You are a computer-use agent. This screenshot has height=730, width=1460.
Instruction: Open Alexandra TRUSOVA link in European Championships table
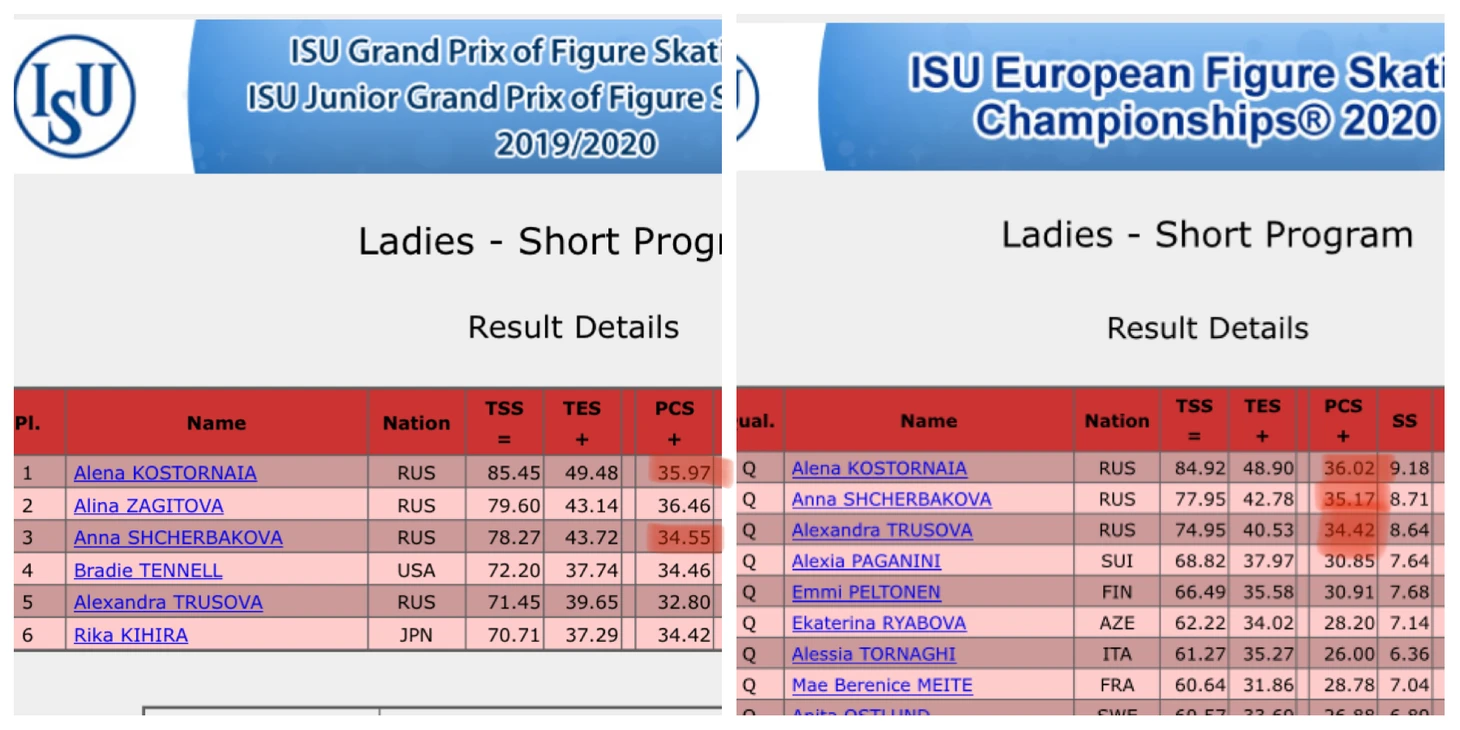pos(882,530)
